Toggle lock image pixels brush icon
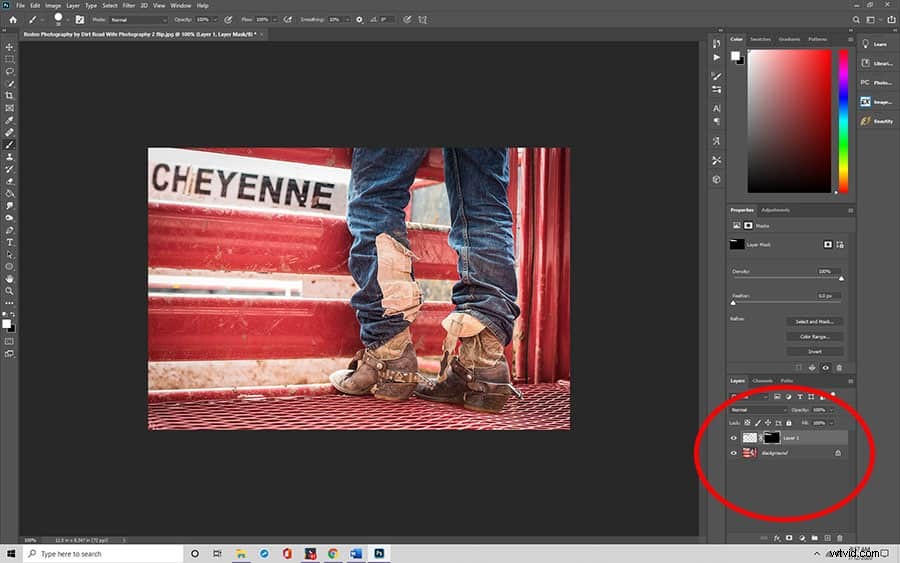The width and height of the screenshot is (900, 563). [758, 423]
